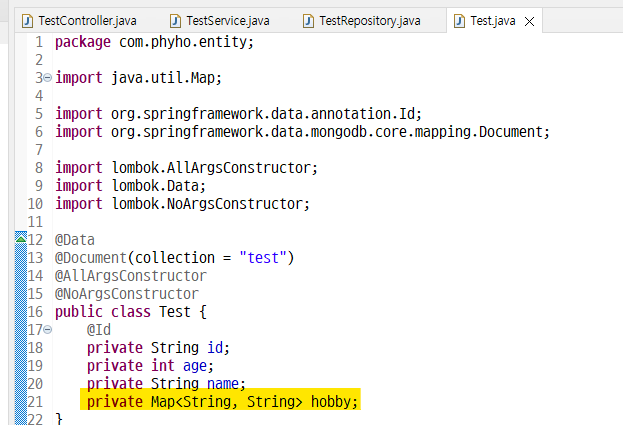Switch to the TestController.java tab
The width and height of the screenshot is (623, 425).
[x=79, y=21]
